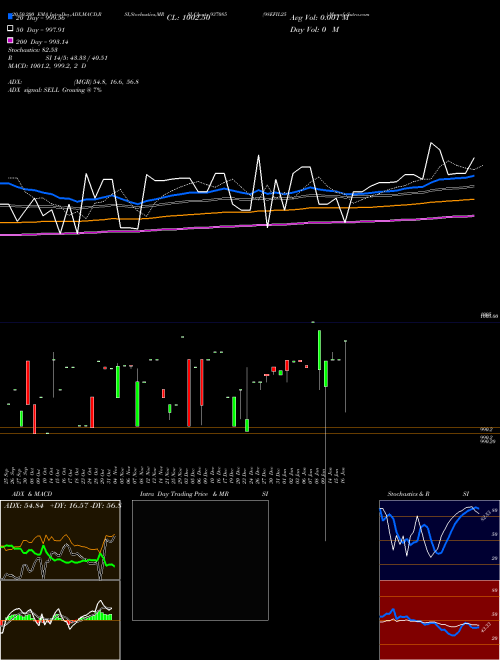Click the '(MGR) 54.8, 16.6, 56.8' values
Image resolution: width=500 pixels, height=660 pixels.
click(x=106, y=82)
